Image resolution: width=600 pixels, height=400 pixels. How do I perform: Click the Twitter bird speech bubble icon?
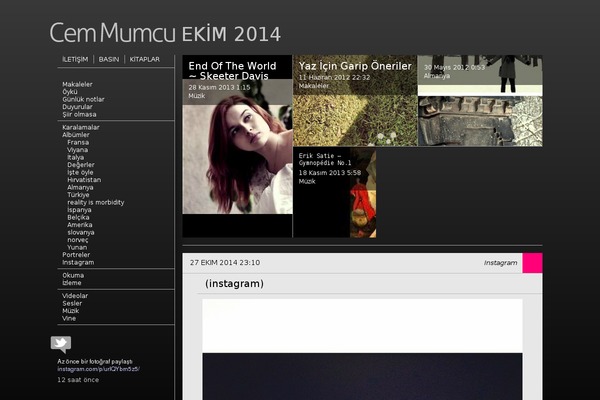(61, 344)
